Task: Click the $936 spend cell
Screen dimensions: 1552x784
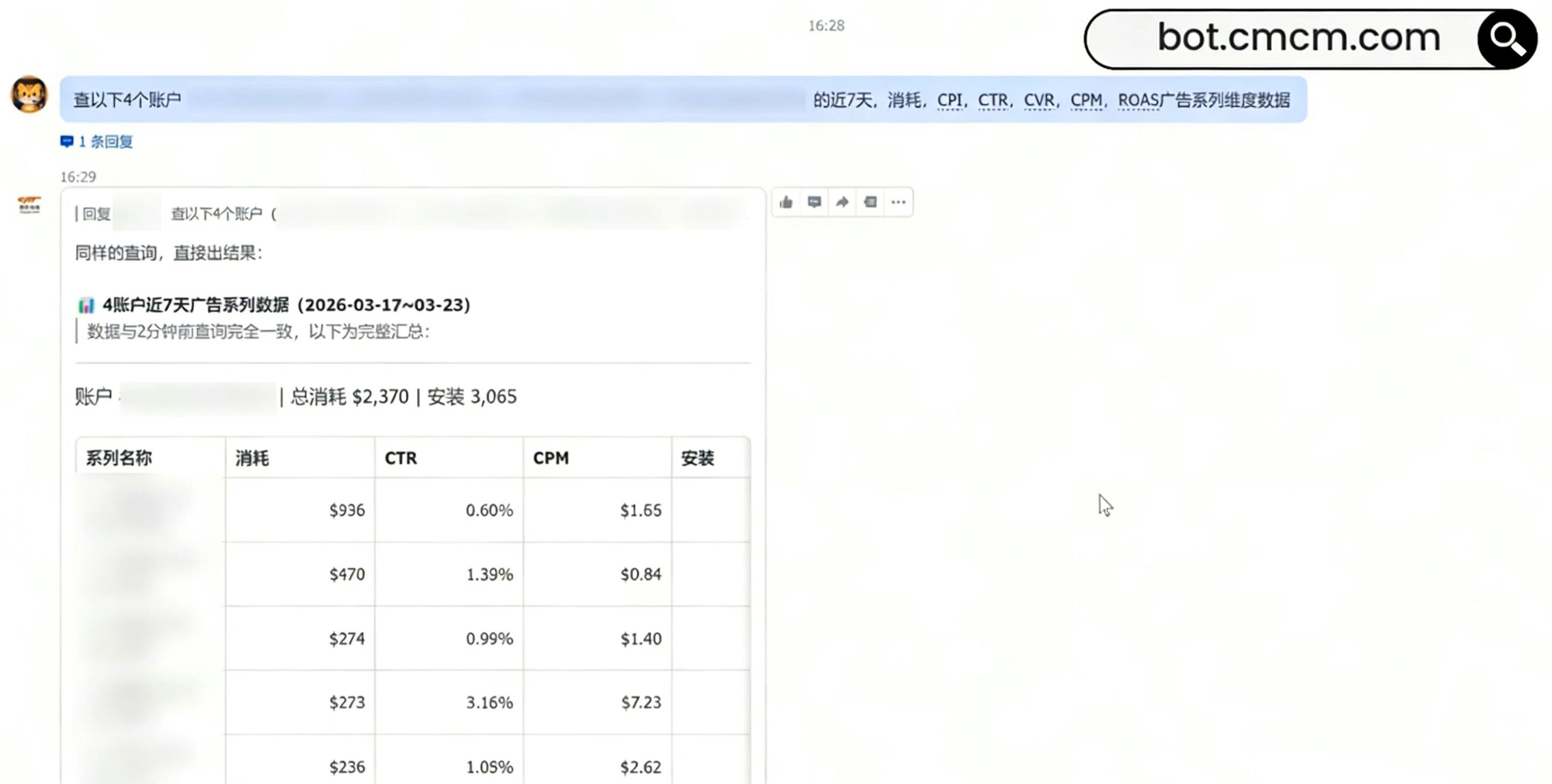Action: 347,510
